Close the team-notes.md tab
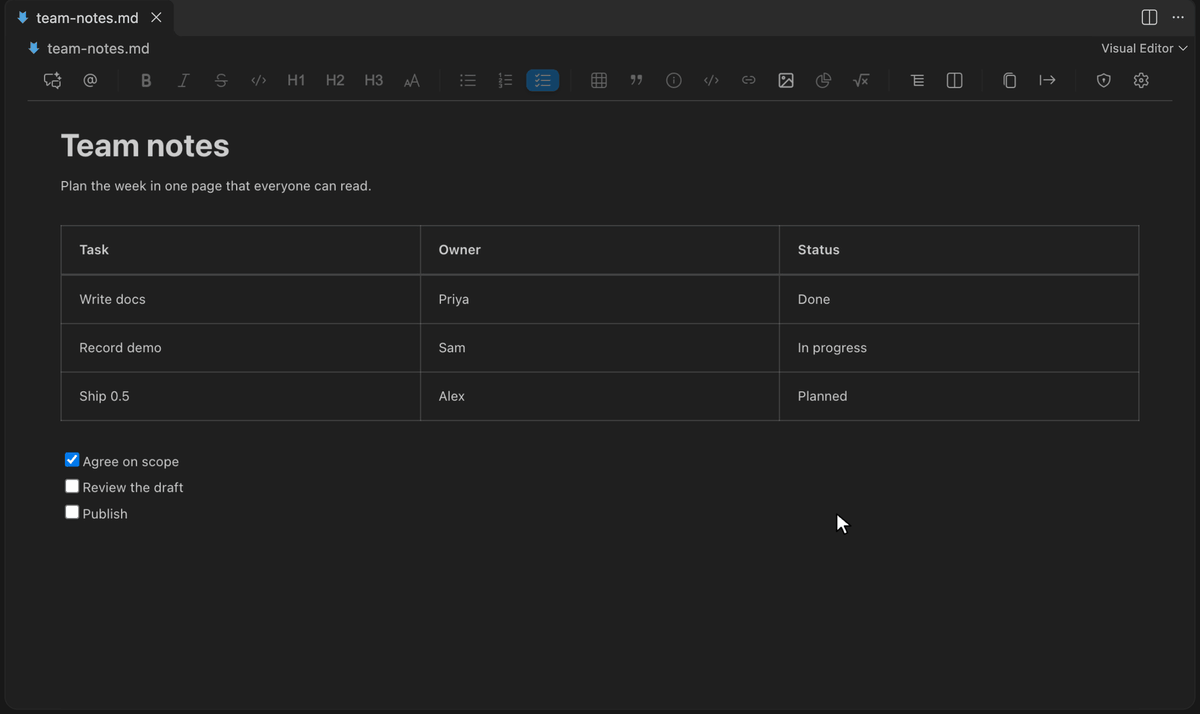Screen dimensions: 1200x714 [156, 18]
